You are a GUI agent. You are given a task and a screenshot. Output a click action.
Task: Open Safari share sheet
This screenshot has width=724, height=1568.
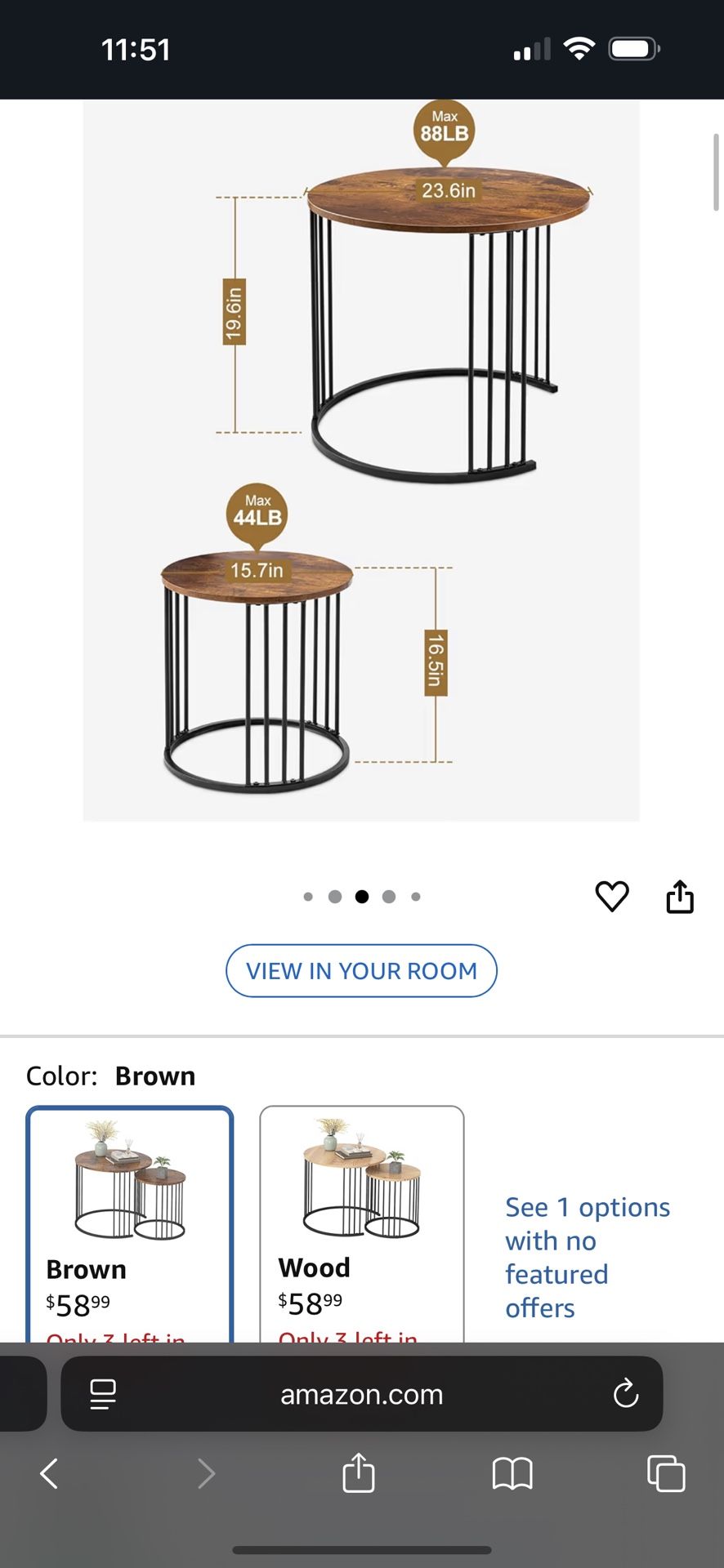coord(359,1472)
